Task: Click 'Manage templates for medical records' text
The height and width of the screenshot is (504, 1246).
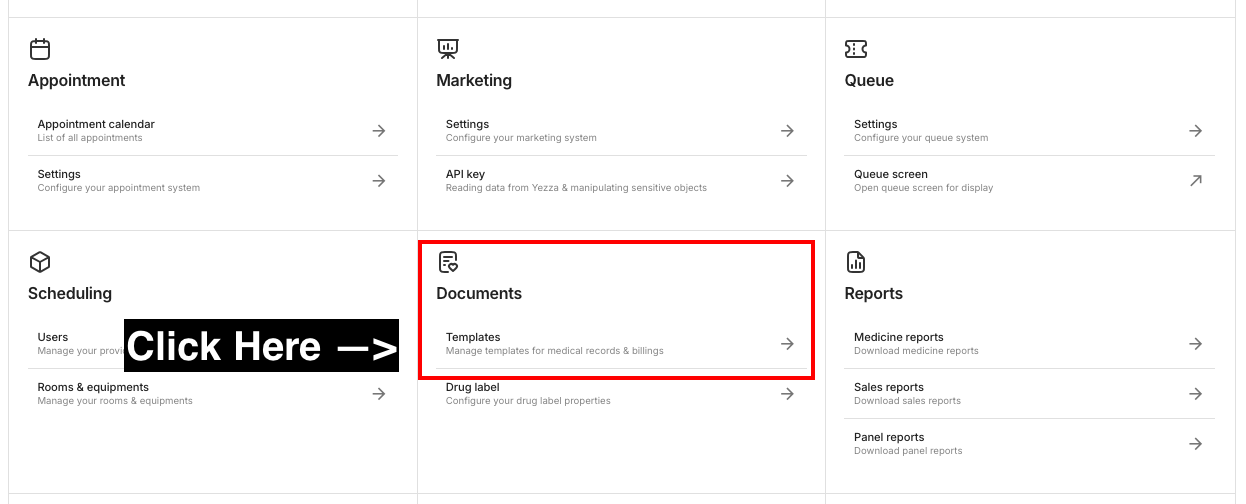Action: 555,351
